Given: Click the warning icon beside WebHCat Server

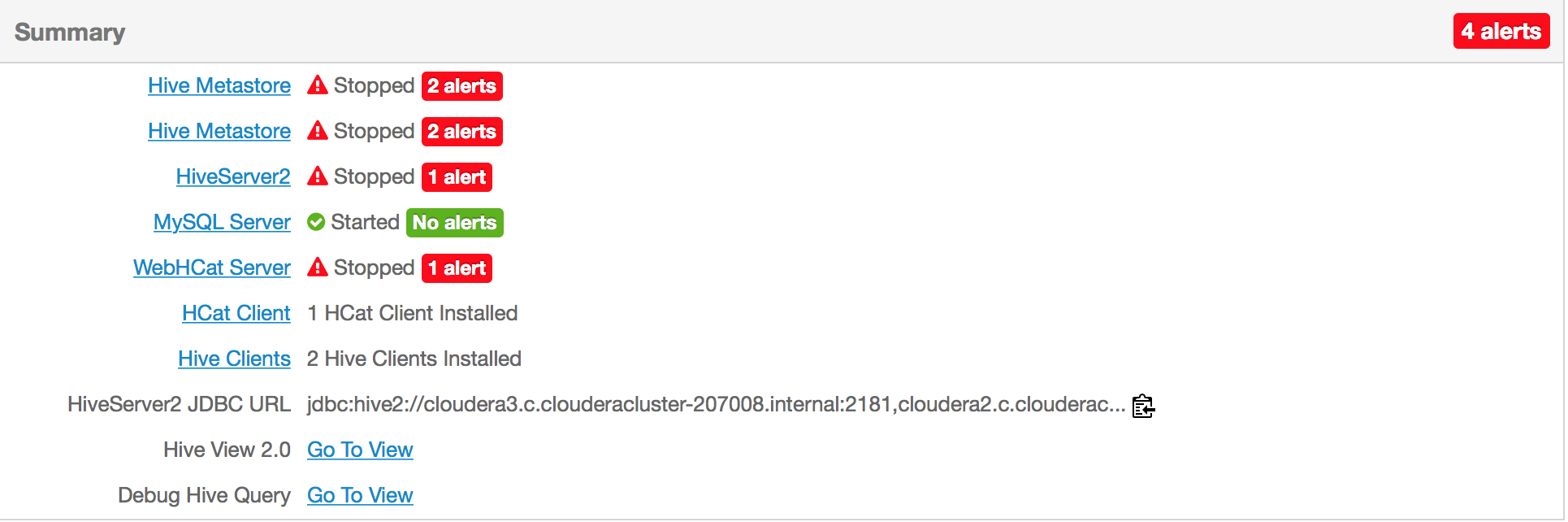Looking at the screenshot, I should click(318, 268).
